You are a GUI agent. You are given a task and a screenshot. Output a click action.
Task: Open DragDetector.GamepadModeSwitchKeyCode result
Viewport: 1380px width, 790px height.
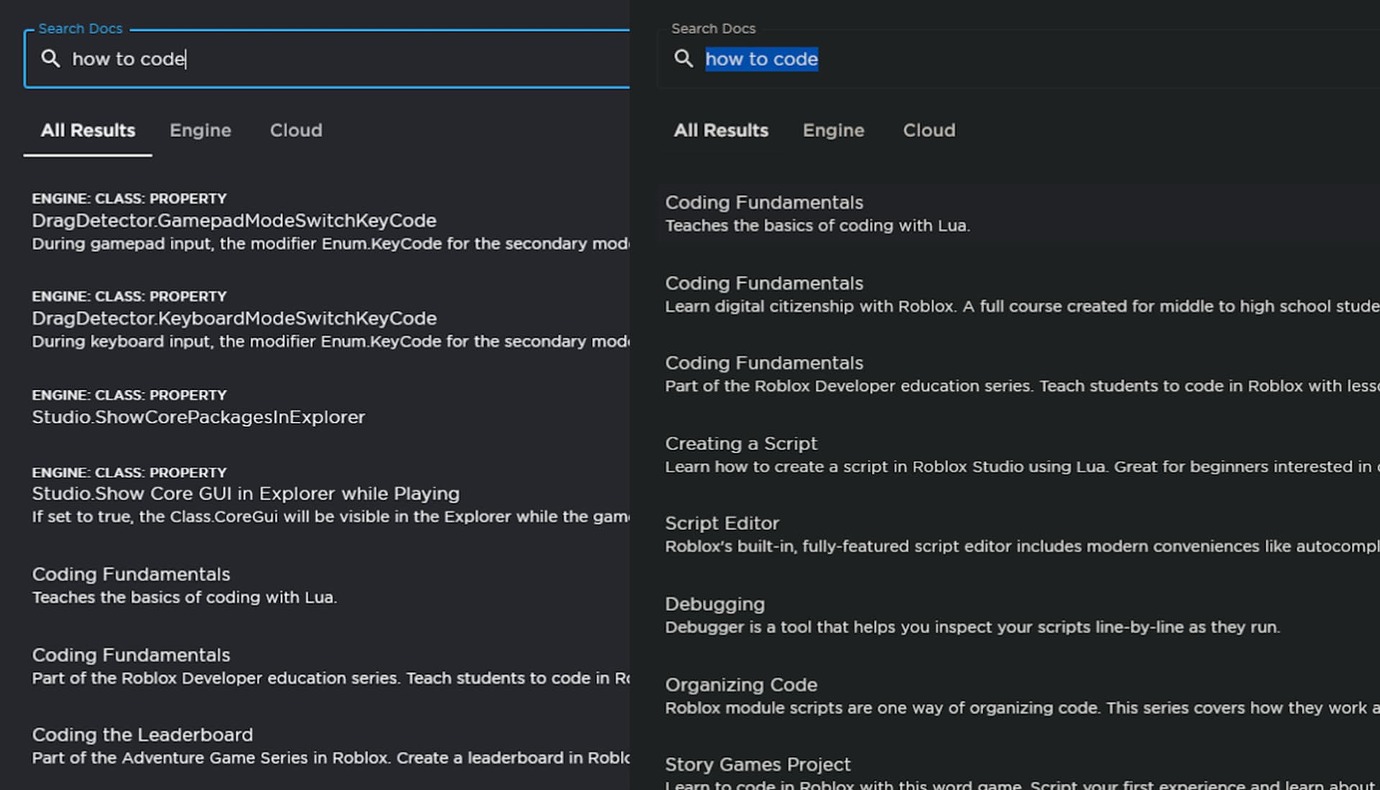(235, 220)
